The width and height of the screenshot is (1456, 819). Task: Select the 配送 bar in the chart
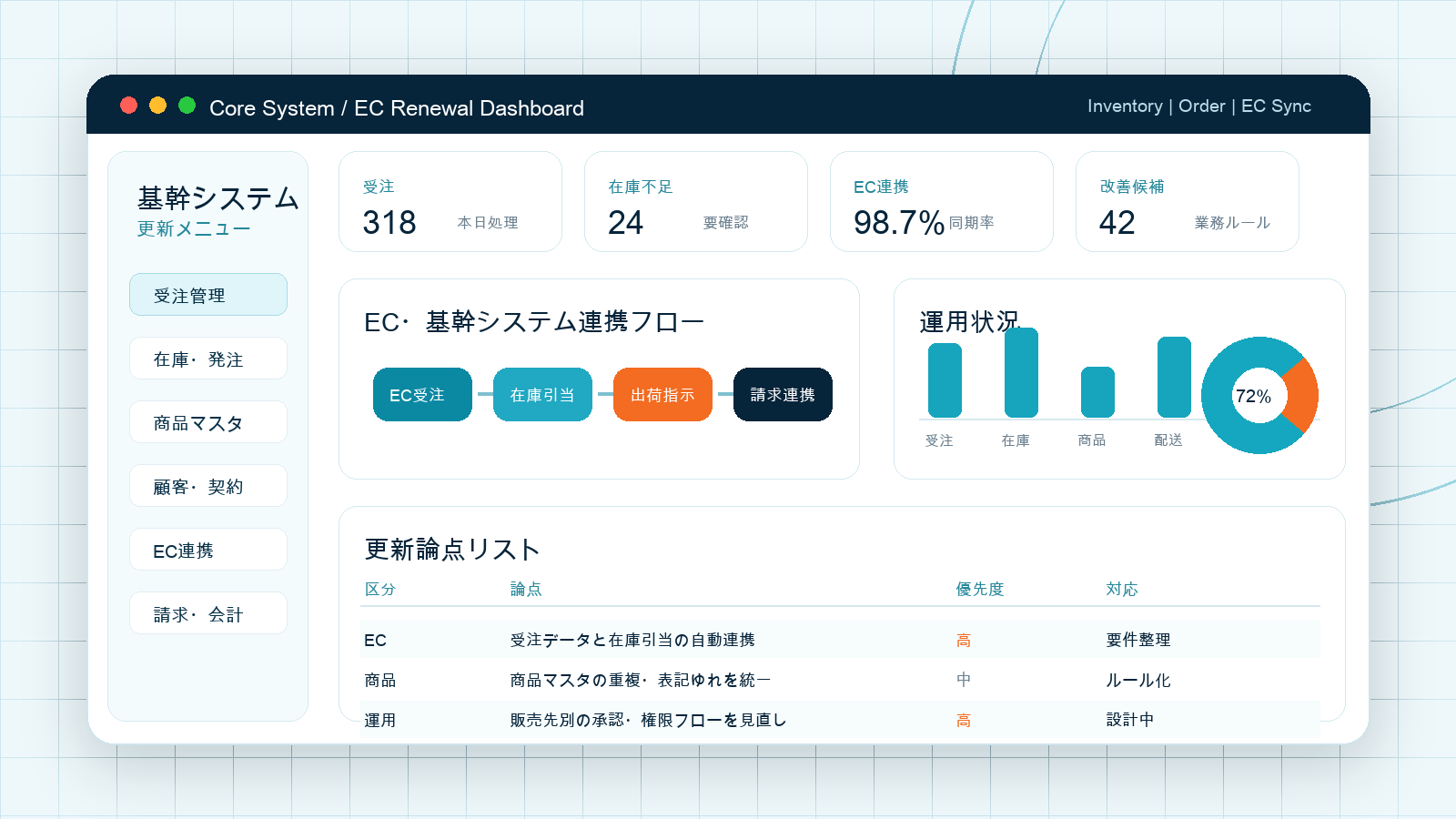tap(1174, 377)
